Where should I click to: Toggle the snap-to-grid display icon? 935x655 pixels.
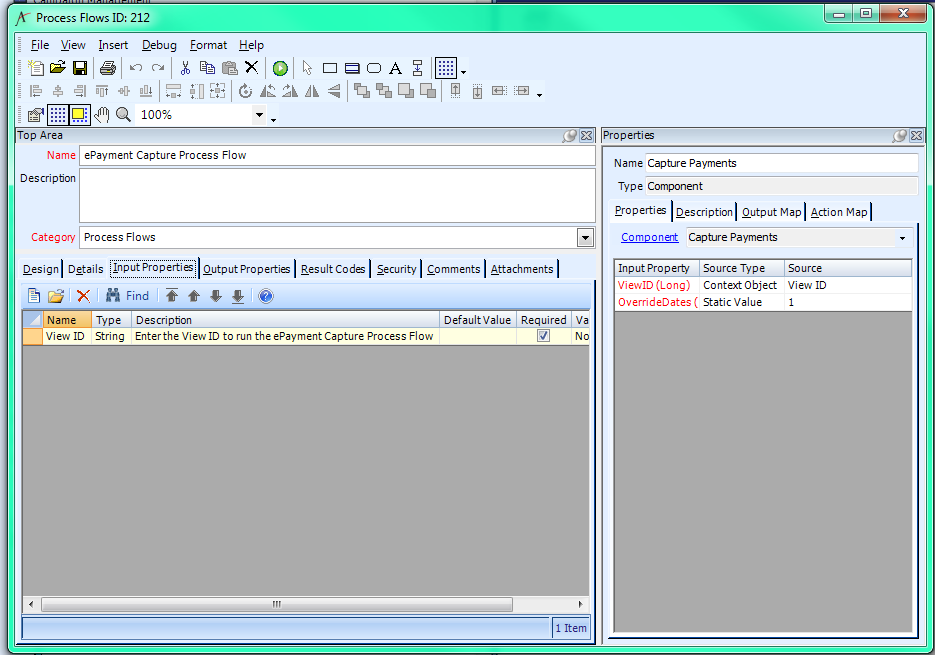[x=57, y=114]
